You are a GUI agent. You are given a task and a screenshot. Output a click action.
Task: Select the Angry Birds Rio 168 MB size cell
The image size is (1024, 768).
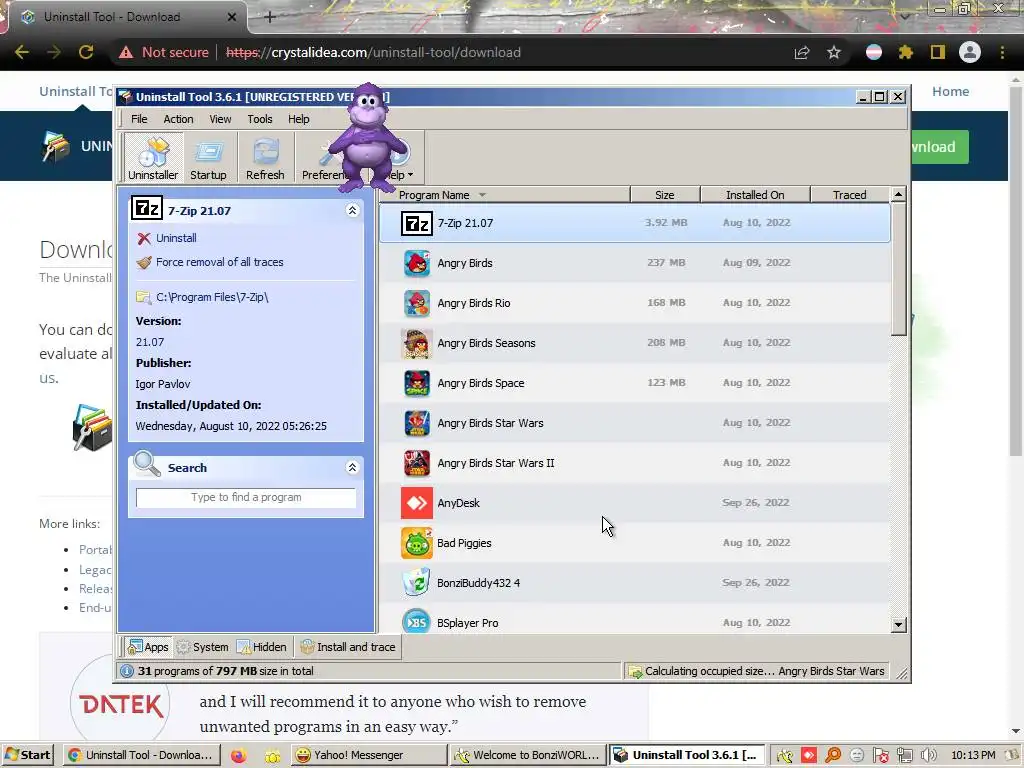point(666,303)
